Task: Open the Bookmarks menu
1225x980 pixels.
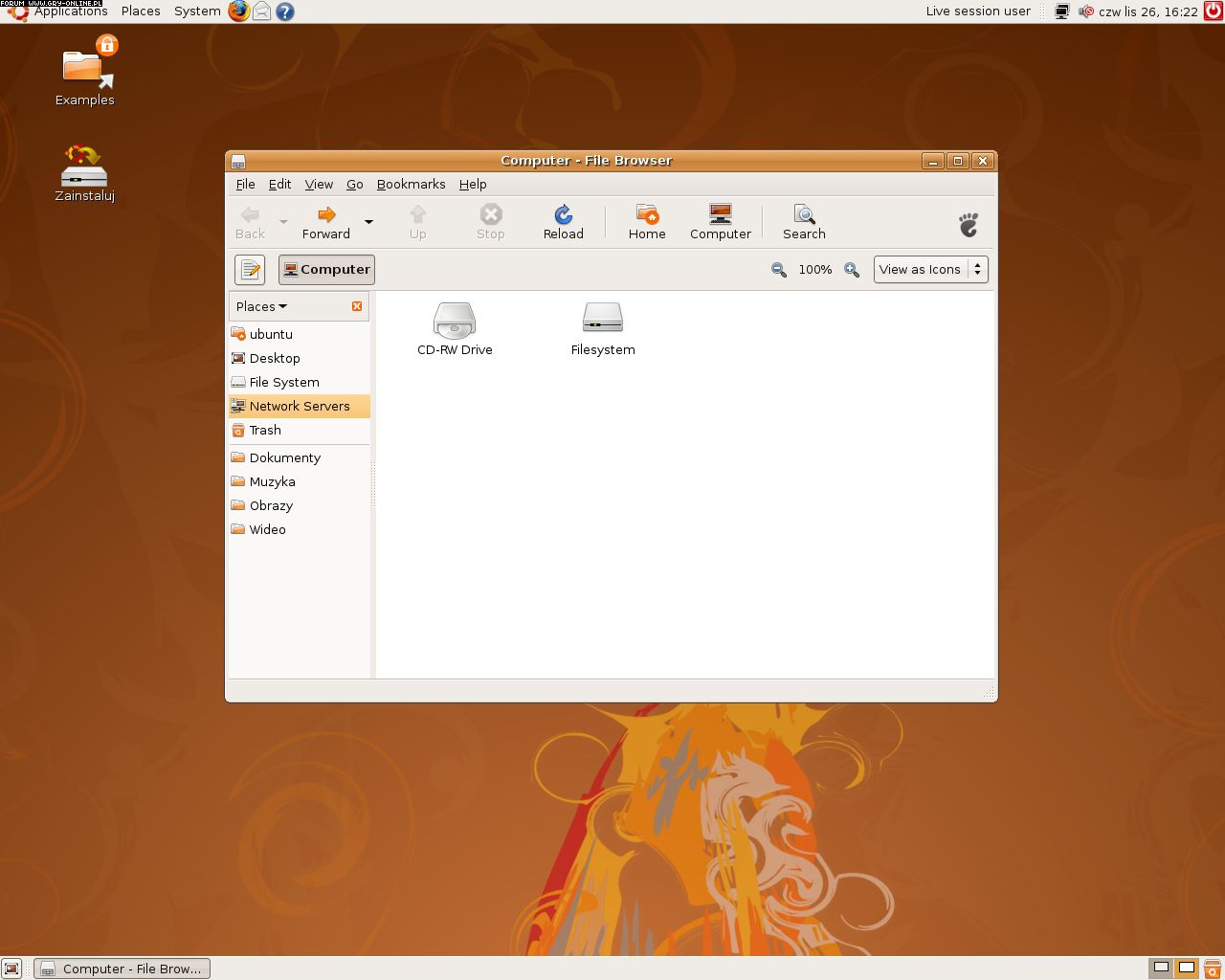Action: (x=412, y=184)
